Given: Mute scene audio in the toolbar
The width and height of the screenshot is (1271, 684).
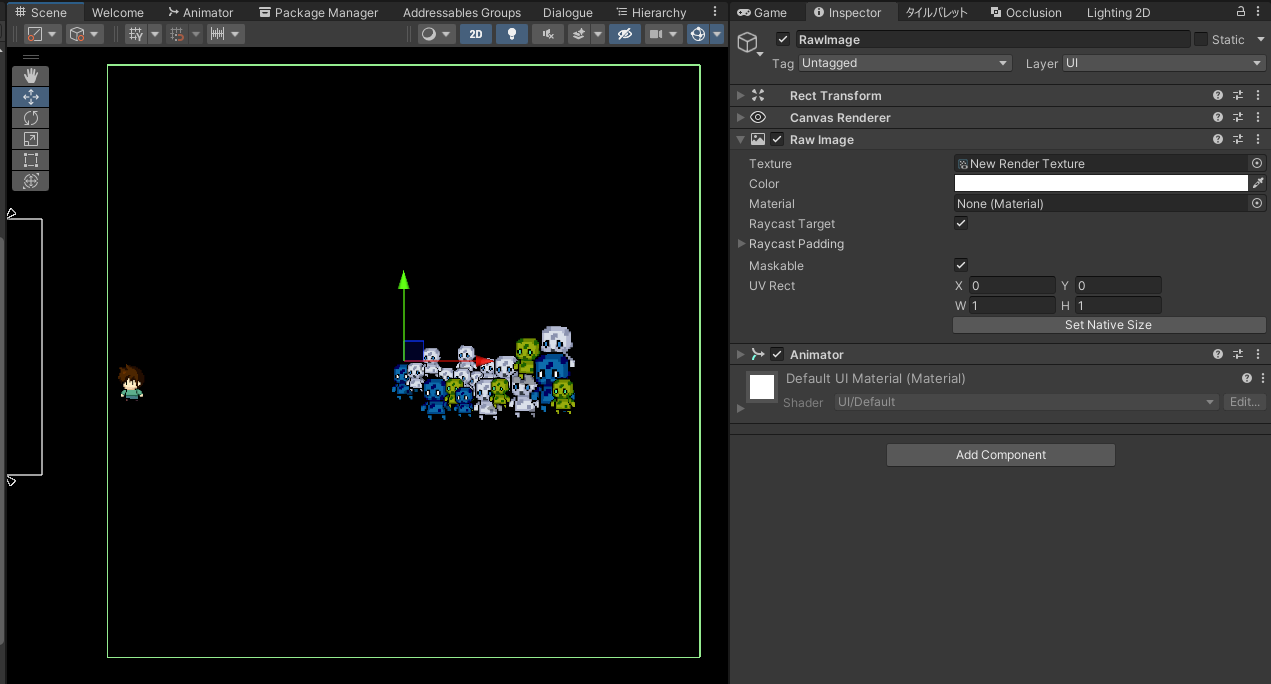Looking at the screenshot, I should 548,33.
